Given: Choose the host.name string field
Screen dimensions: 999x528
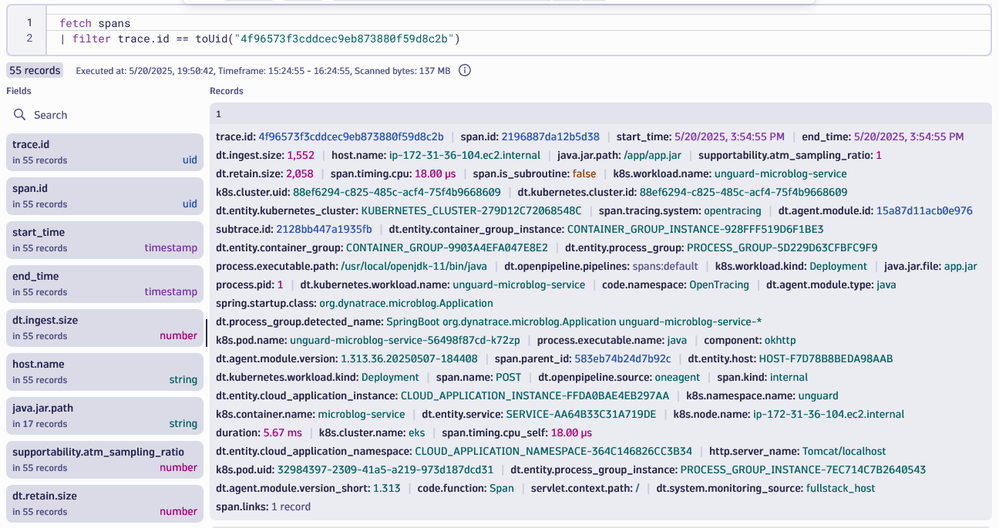Looking at the screenshot, I should (104, 372).
